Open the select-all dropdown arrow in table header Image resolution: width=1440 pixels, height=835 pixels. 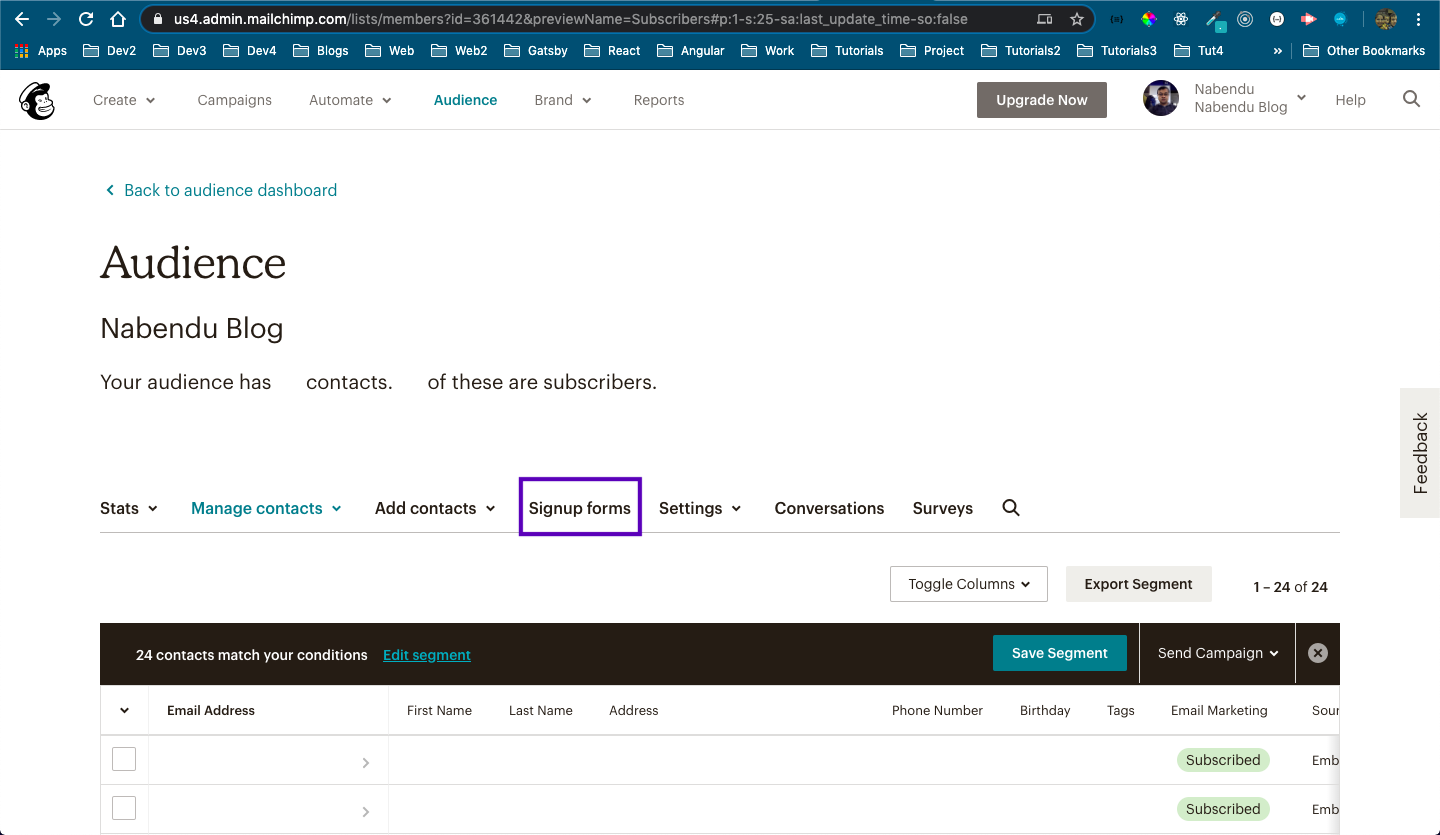[124, 710]
